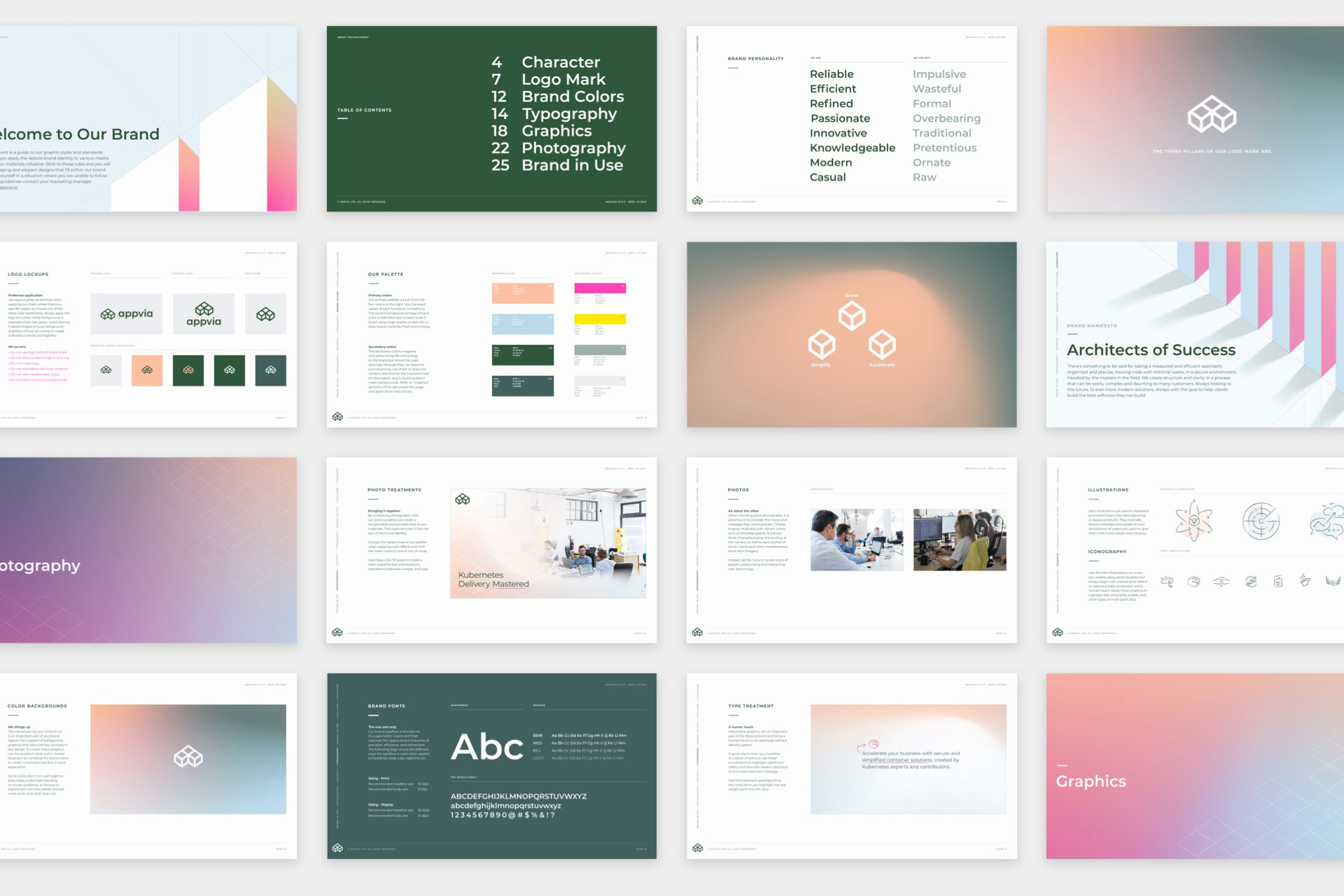Click the footer logo on the Our Palette slide

coord(337,416)
